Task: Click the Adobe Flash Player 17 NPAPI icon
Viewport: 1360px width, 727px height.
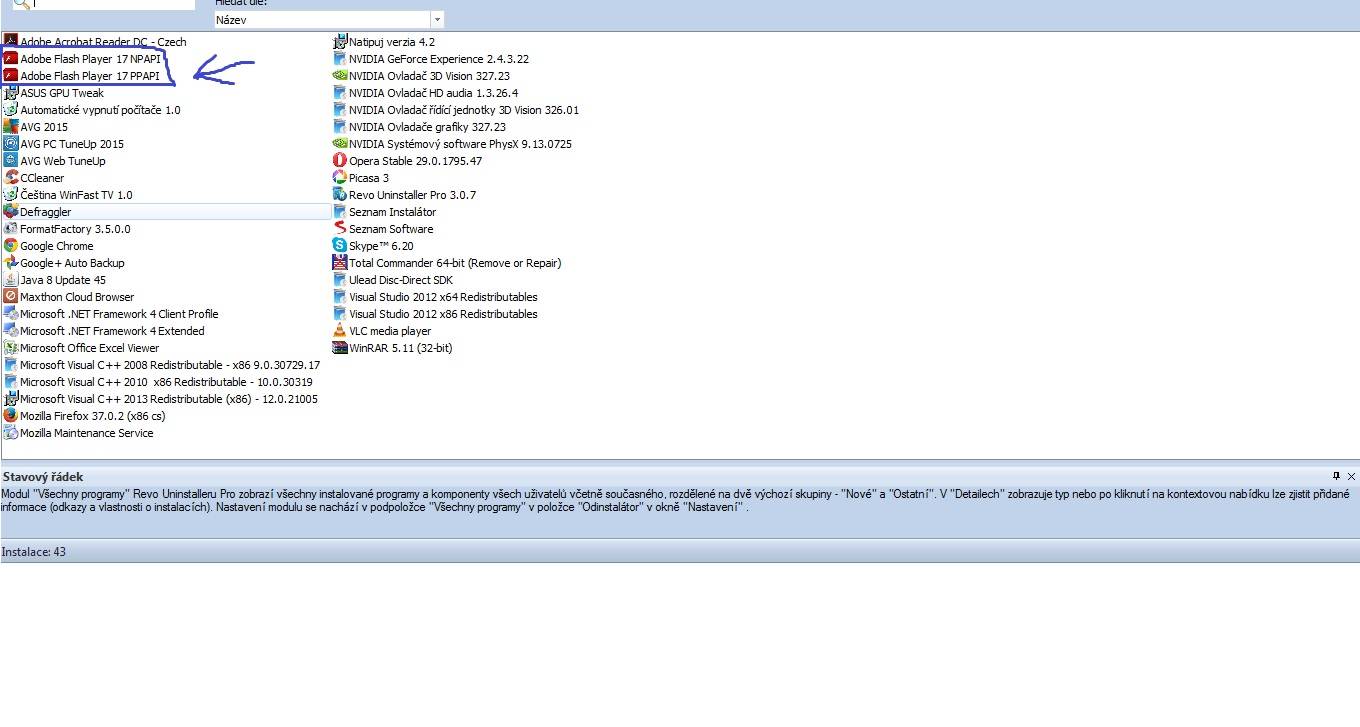Action: tap(11, 59)
